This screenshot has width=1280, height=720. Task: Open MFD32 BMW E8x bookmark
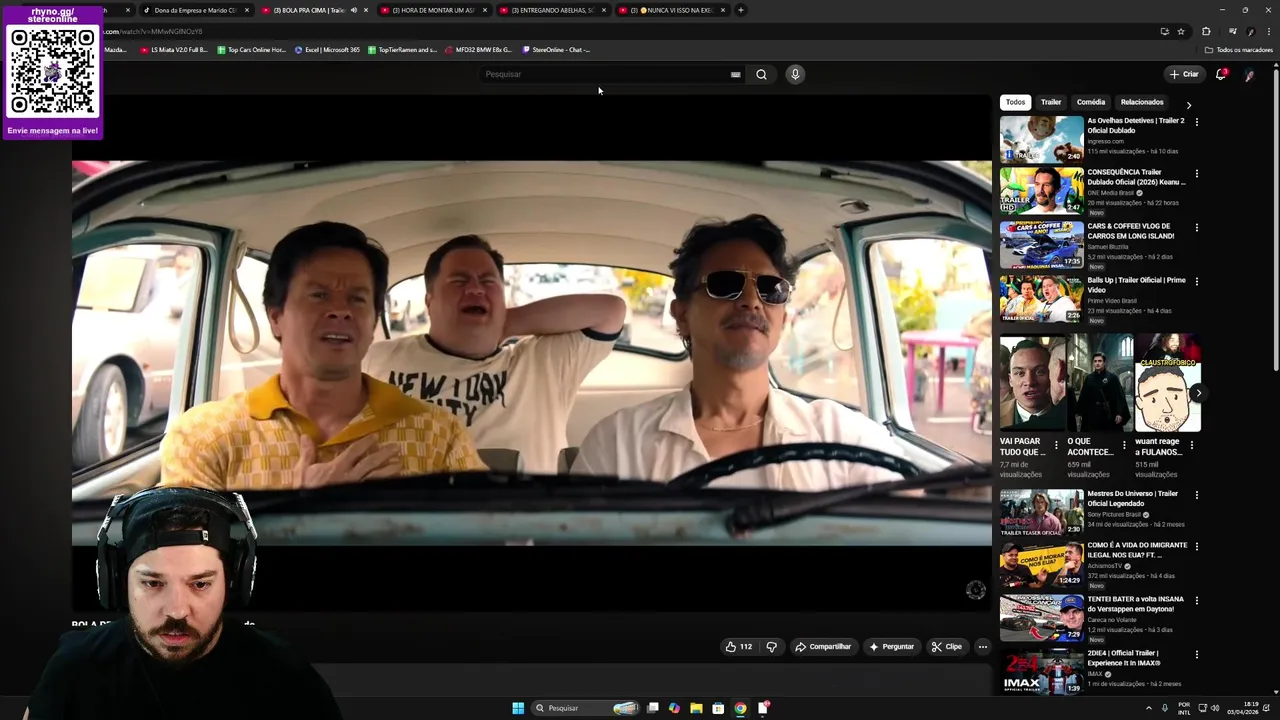(x=478, y=50)
